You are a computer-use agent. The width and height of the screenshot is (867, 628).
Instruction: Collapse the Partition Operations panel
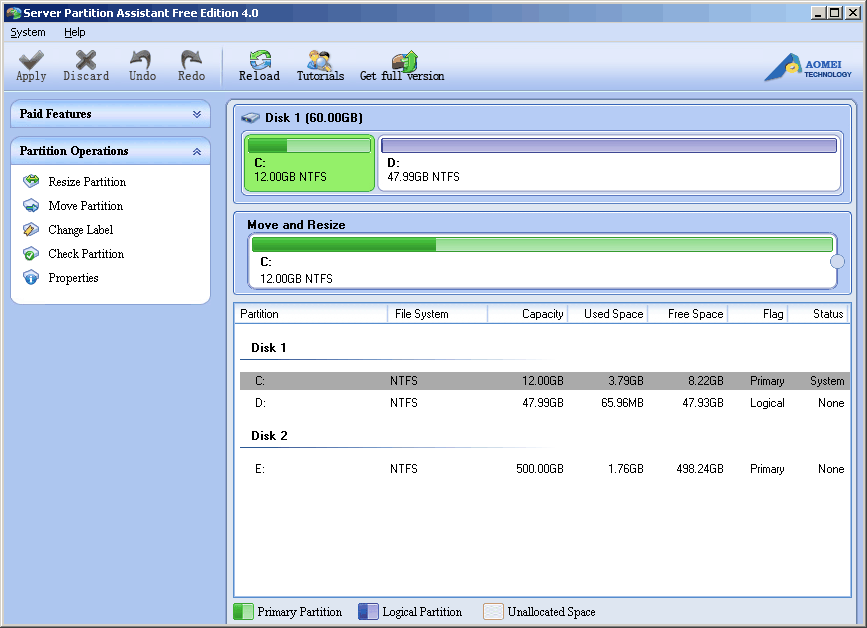[x=196, y=151]
